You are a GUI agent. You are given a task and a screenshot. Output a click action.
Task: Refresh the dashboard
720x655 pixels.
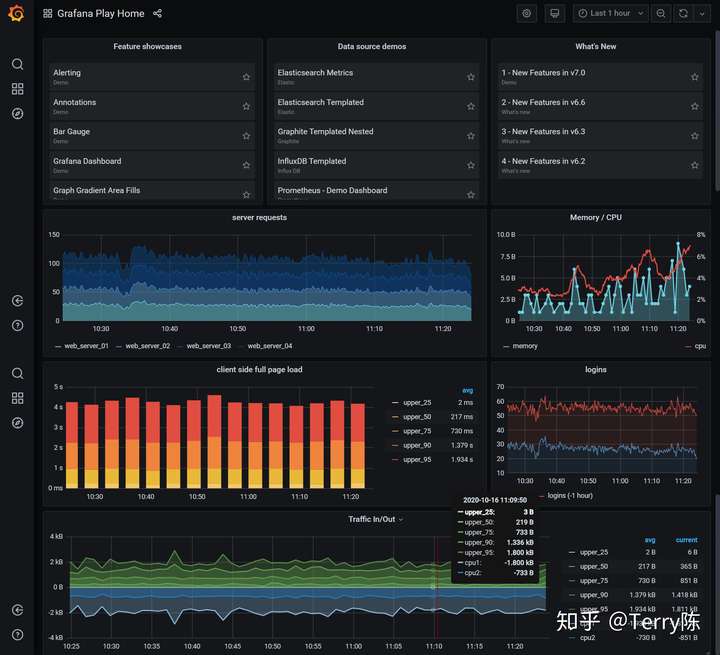pyautogui.click(x=683, y=13)
